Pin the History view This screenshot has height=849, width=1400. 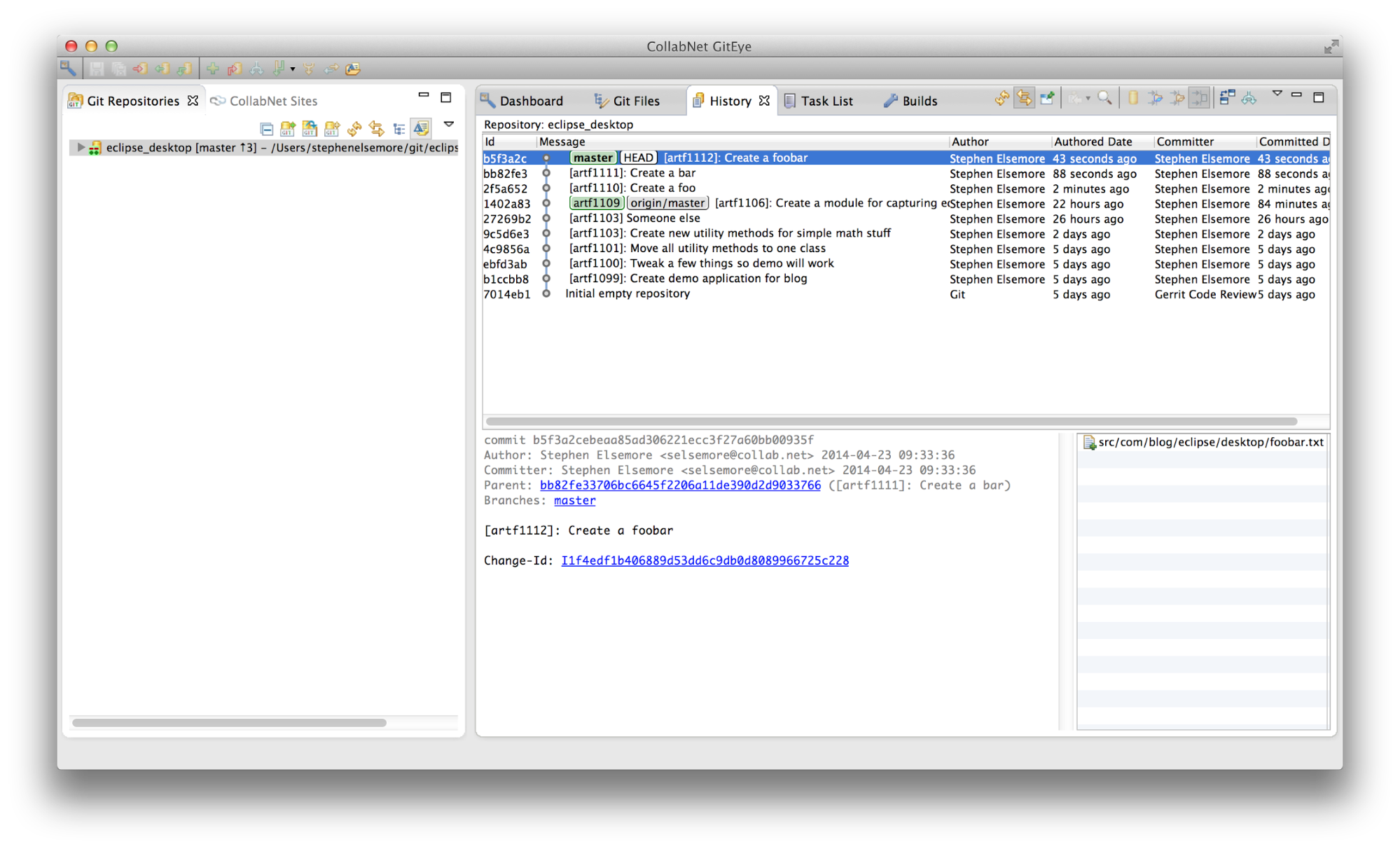pyautogui.click(x=1047, y=98)
